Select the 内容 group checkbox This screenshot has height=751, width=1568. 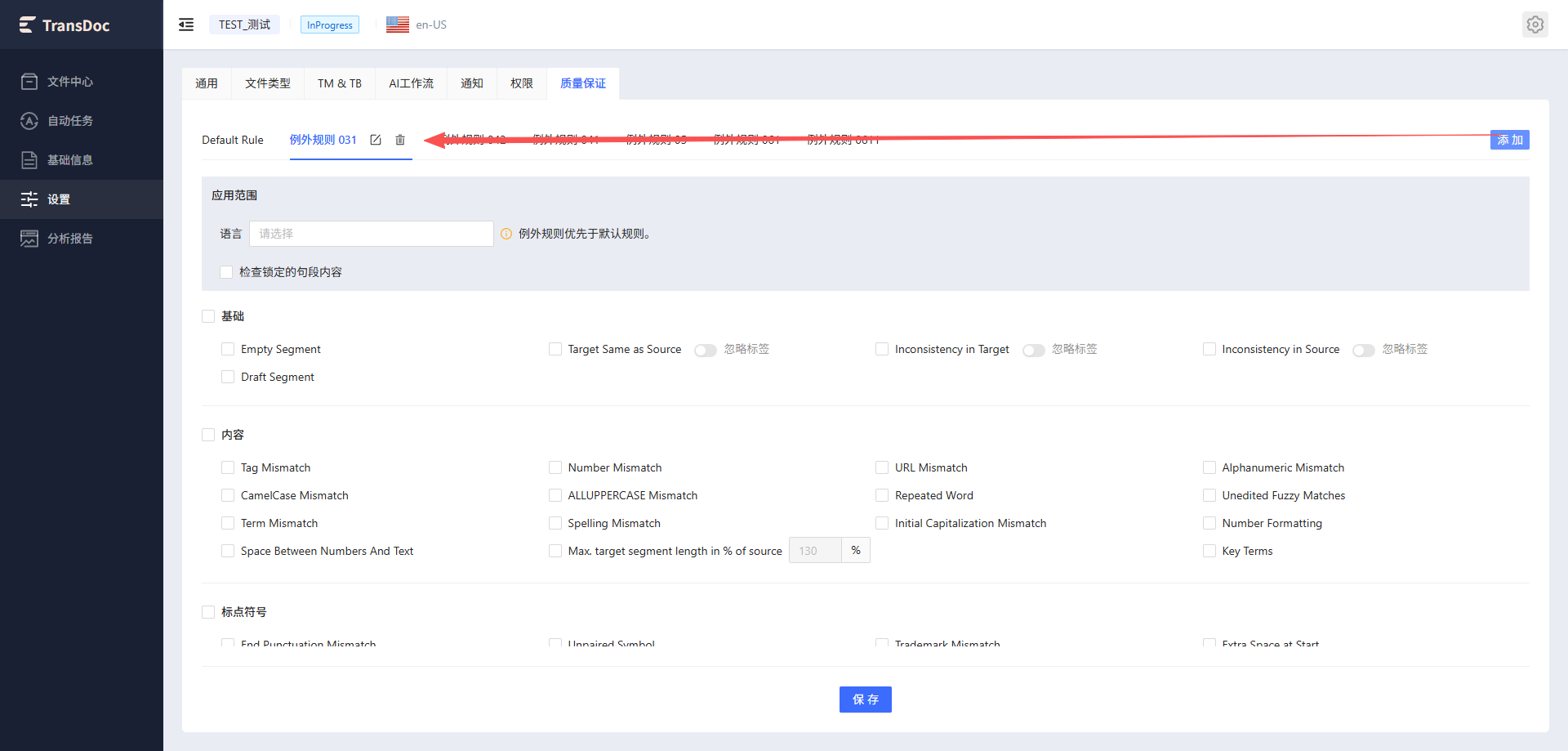(208, 435)
